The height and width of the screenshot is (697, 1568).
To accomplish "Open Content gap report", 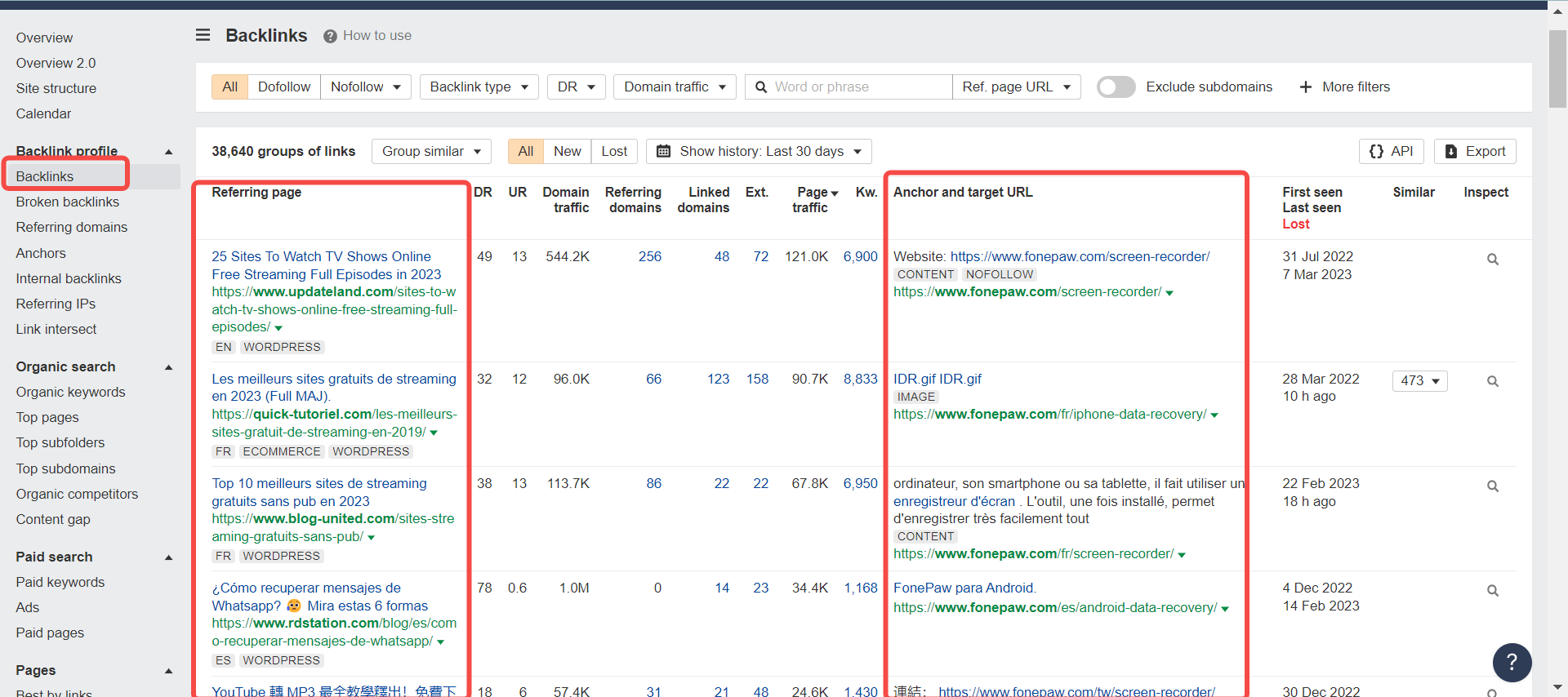I will point(53,519).
